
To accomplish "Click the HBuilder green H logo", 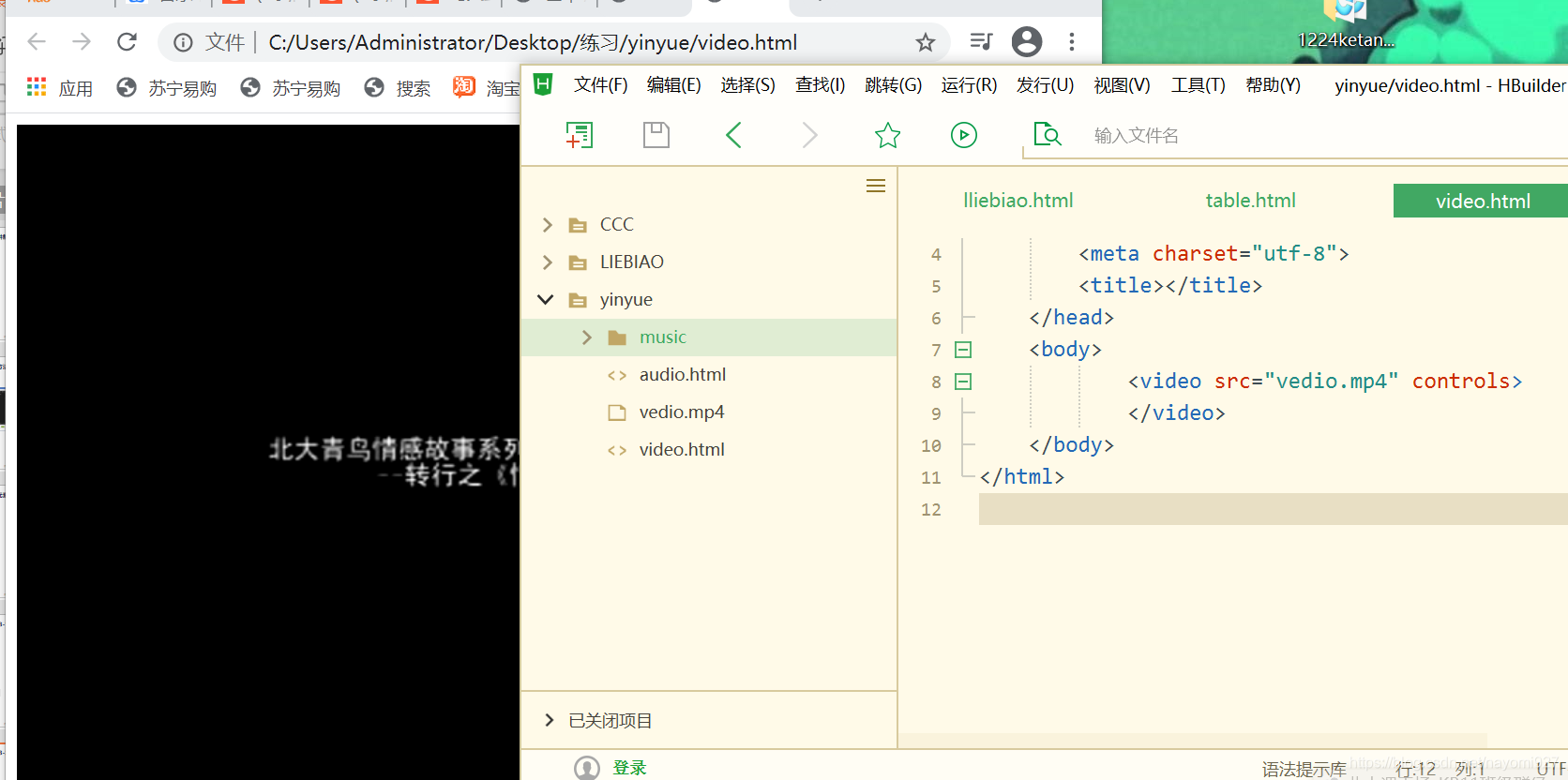I will click(543, 85).
